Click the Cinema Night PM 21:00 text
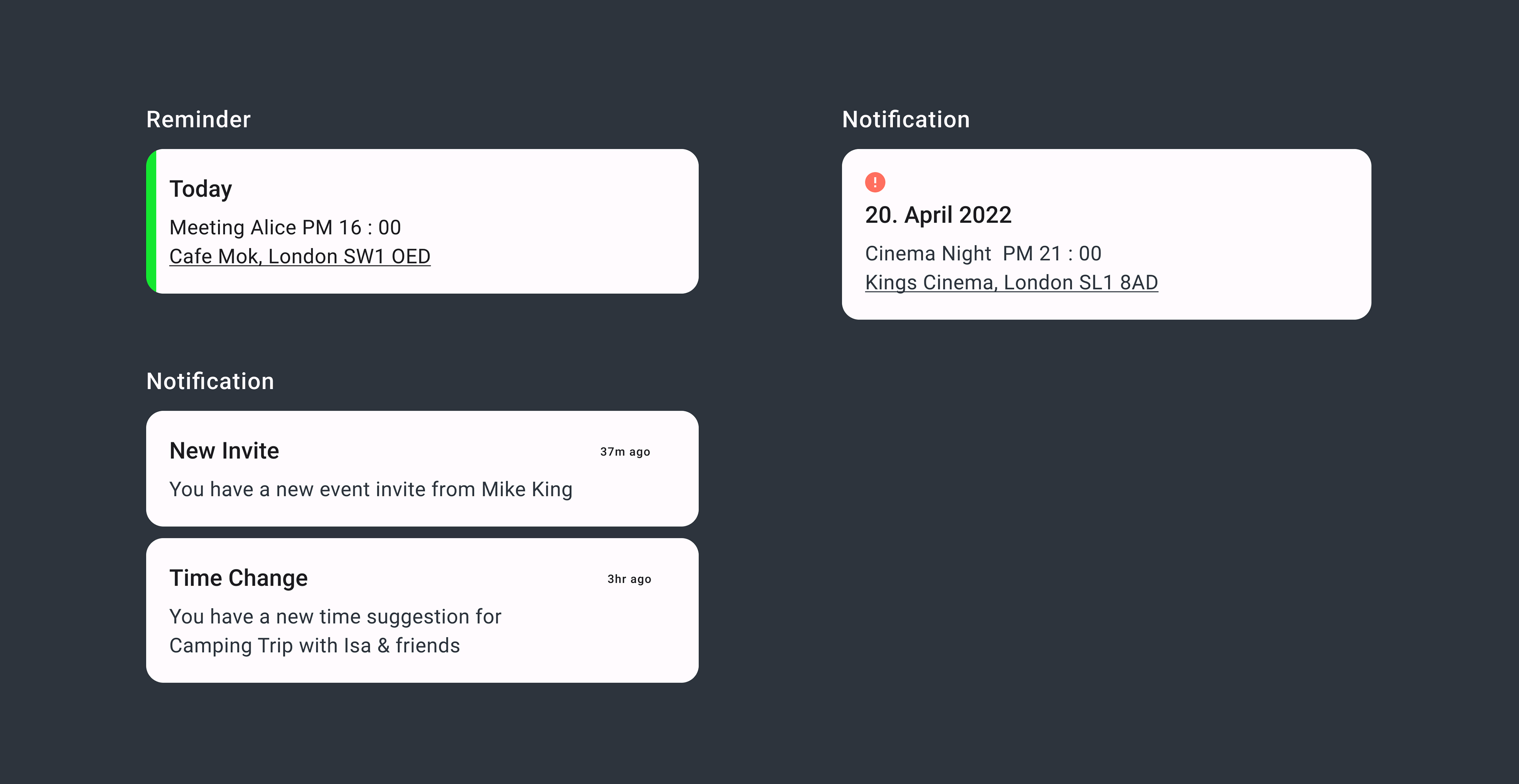Viewport: 1519px width, 784px height. (983, 254)
